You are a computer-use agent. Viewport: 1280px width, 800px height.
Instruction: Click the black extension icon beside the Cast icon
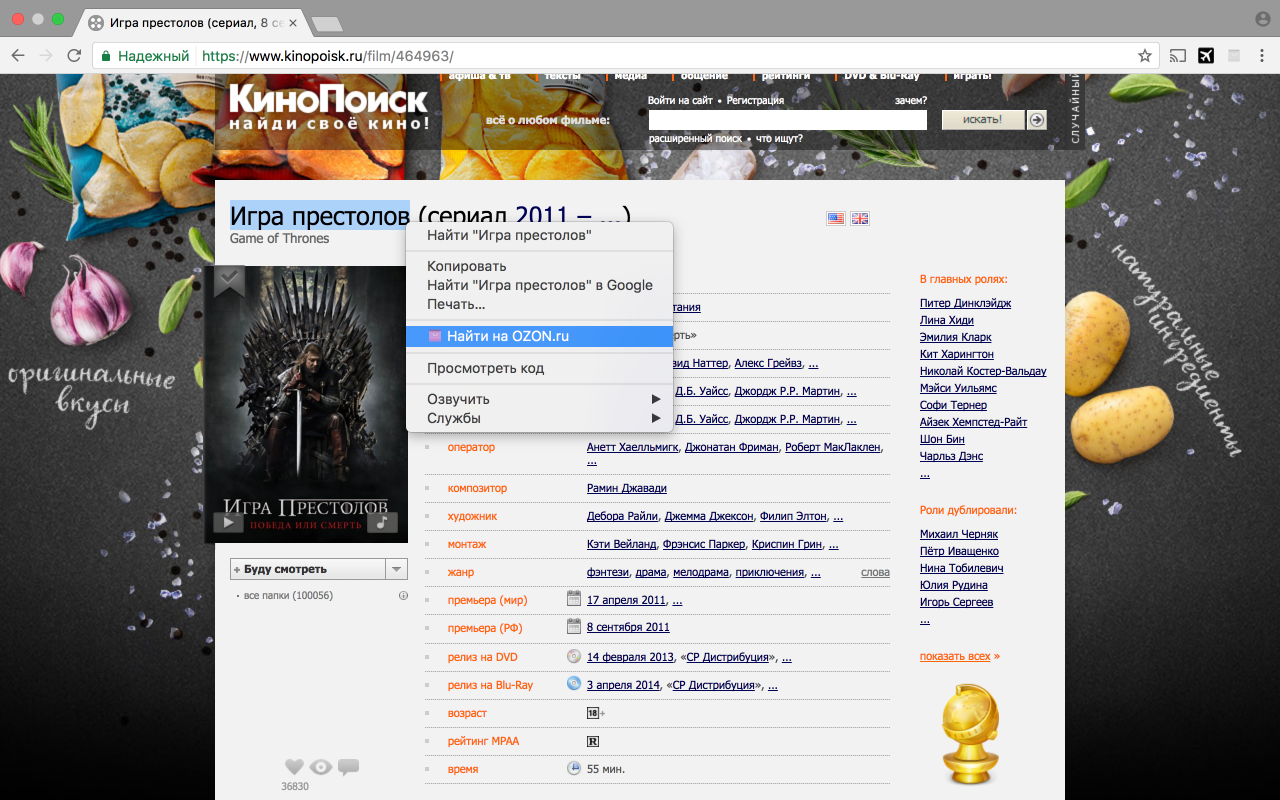click(1206, 56)
